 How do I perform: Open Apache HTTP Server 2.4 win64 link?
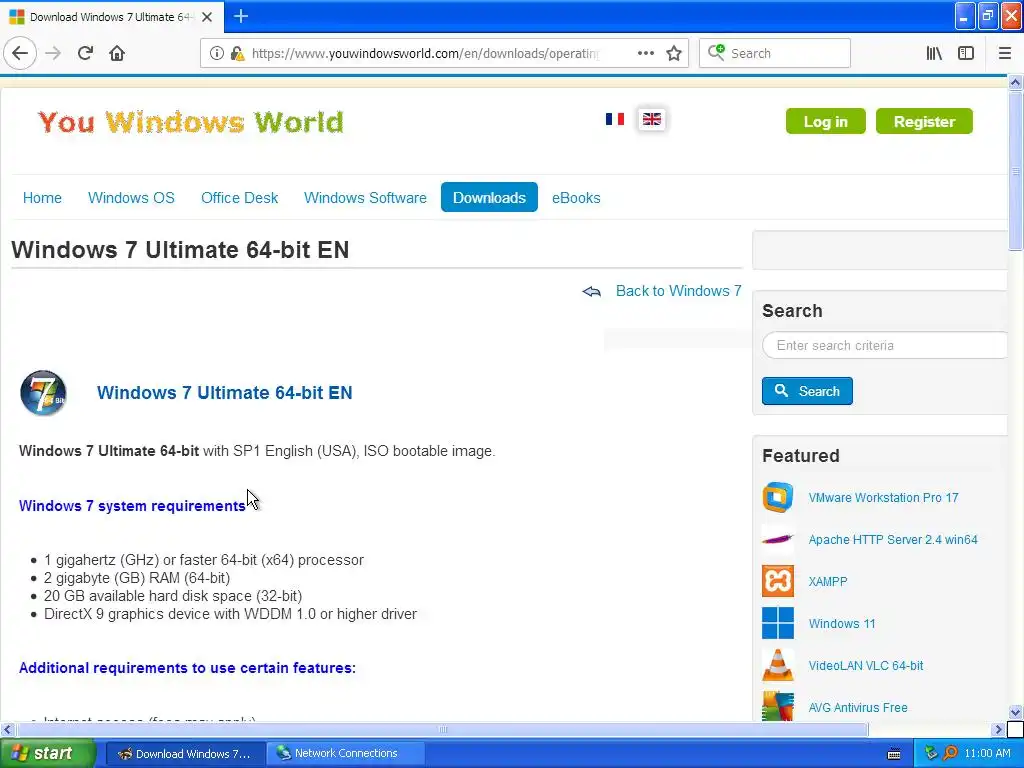tap(893, 539)
